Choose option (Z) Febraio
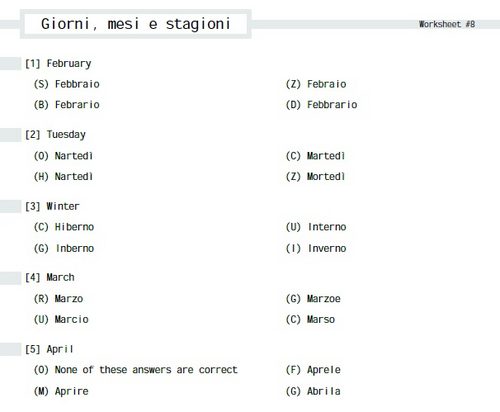Screen dimensions: 500x412 coord(316,84)
